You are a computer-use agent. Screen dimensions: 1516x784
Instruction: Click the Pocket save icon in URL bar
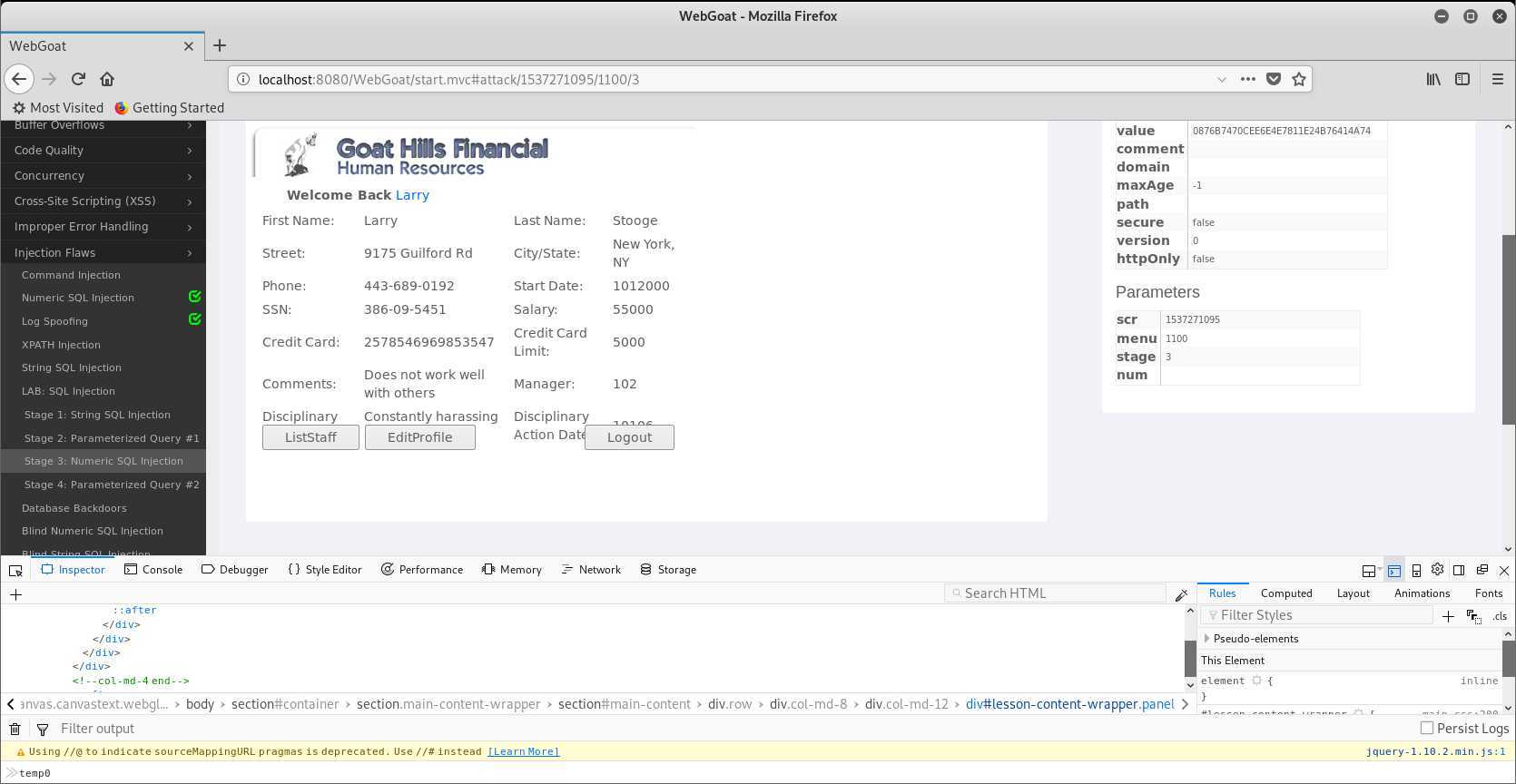1274,79
